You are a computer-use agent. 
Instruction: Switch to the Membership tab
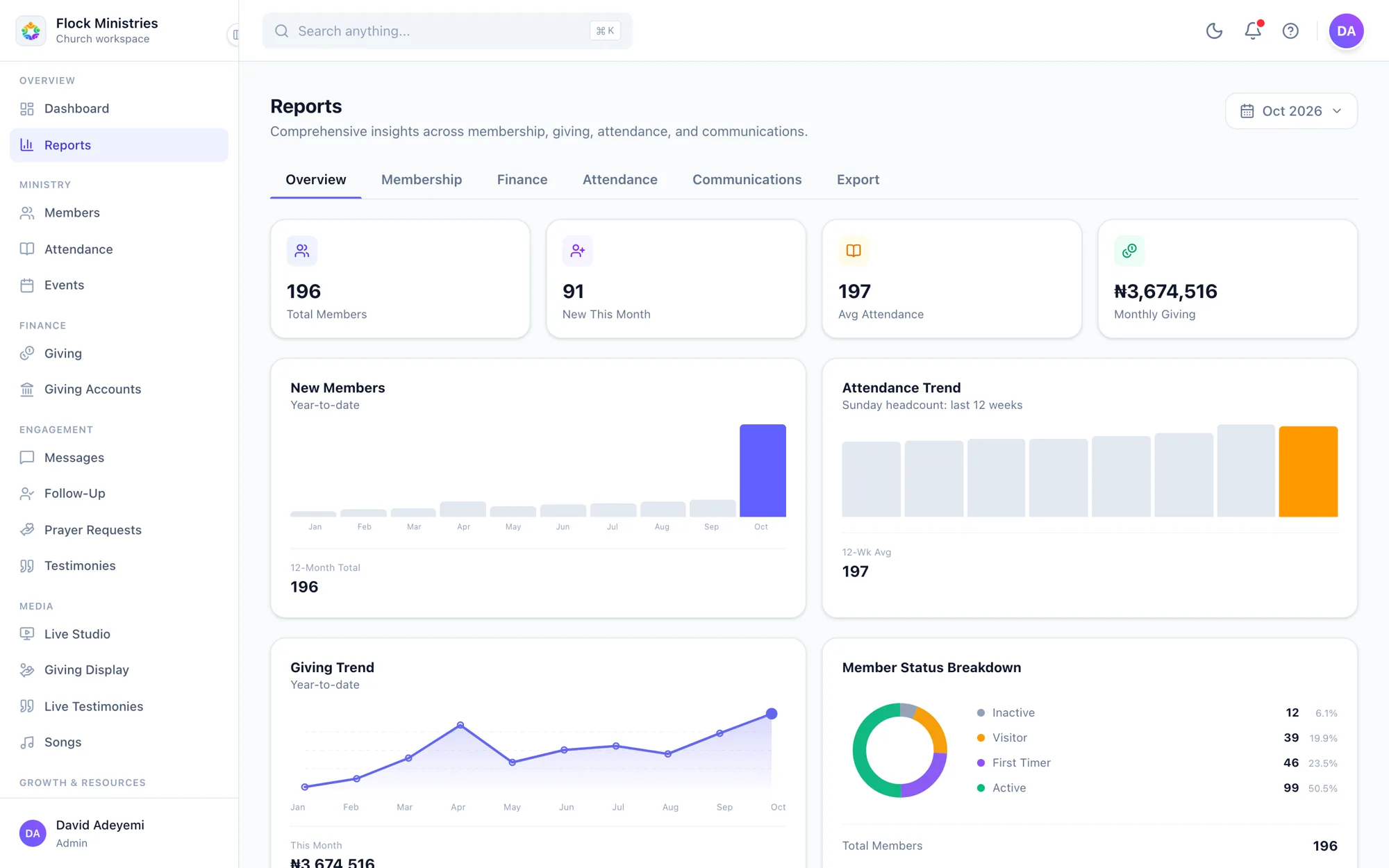click(x=422, y=180)
